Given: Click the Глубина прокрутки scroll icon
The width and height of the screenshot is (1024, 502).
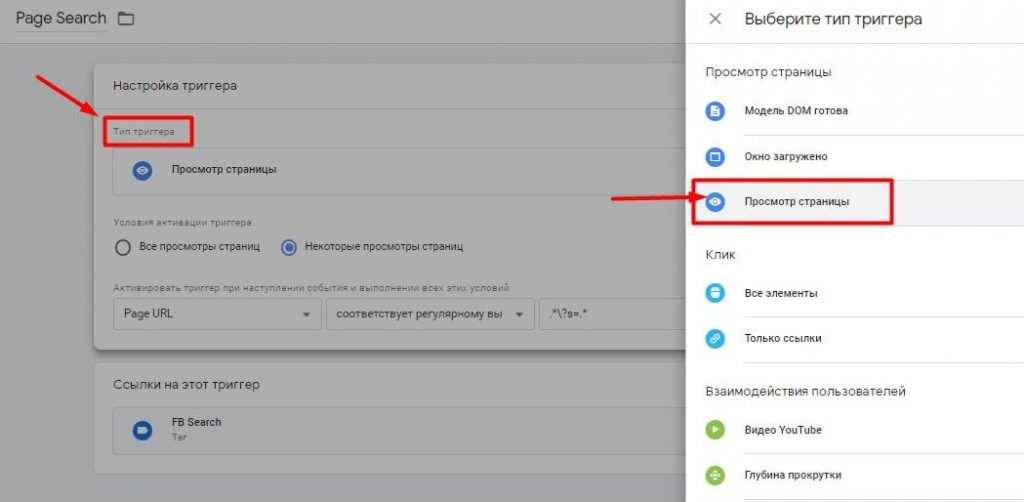Looking at the screenshot, I should click(715, 475).
